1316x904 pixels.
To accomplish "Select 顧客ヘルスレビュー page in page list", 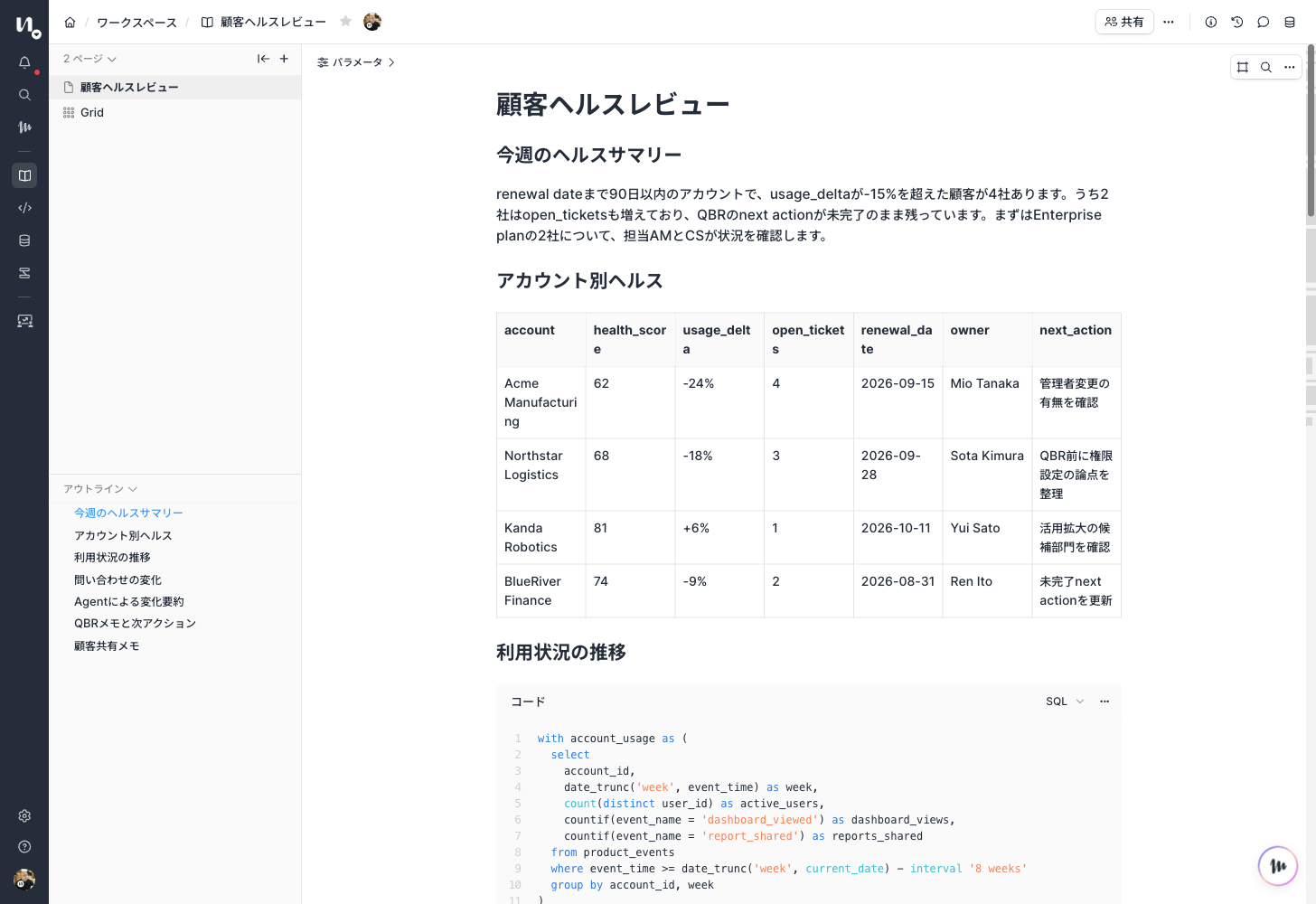I will [x=174, y=88].
